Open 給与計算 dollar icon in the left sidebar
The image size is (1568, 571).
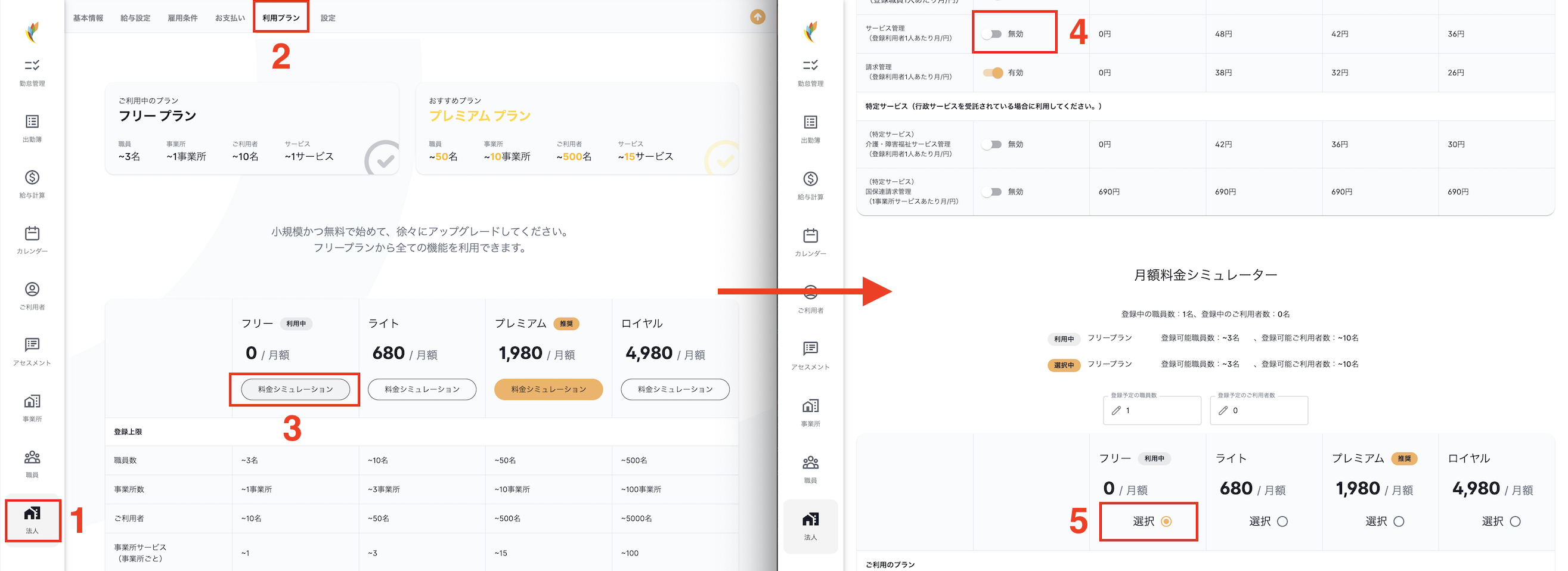32,183
